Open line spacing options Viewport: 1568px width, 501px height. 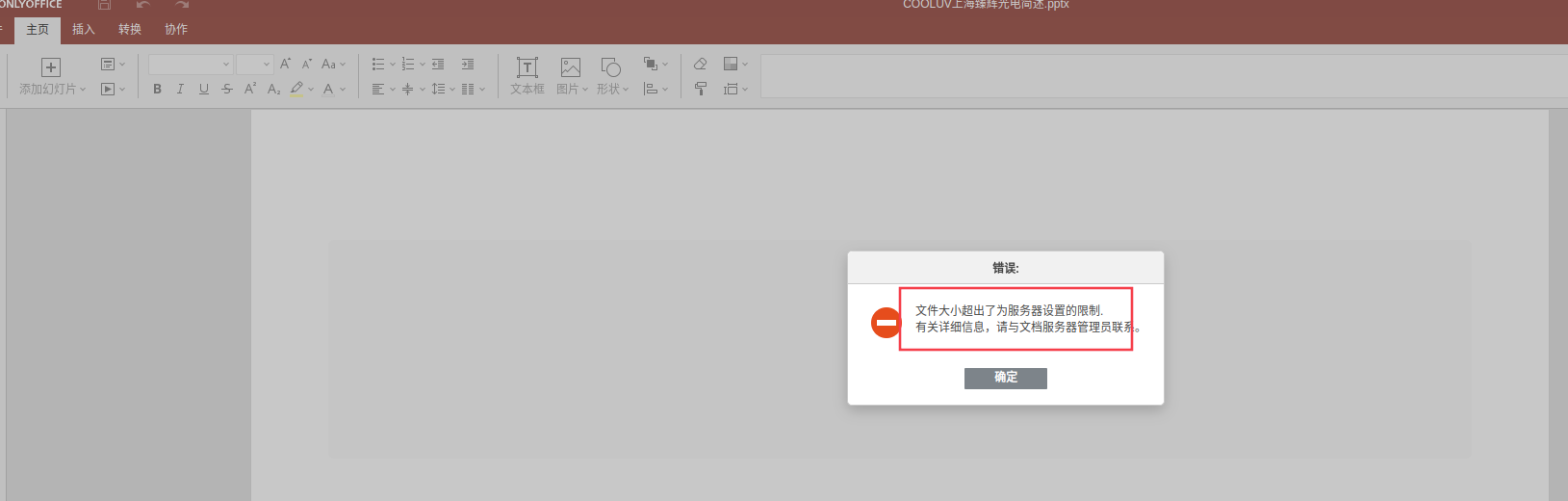pyautogui.click(x=443, y=89)
